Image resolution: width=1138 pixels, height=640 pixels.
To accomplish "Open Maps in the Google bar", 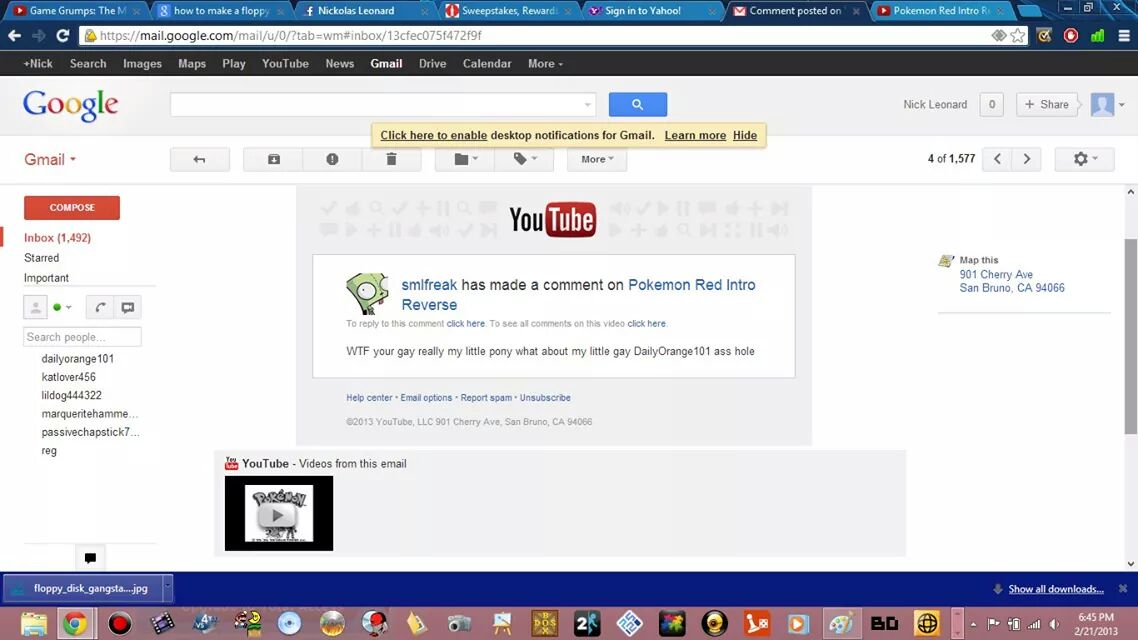I will [192, 64].
